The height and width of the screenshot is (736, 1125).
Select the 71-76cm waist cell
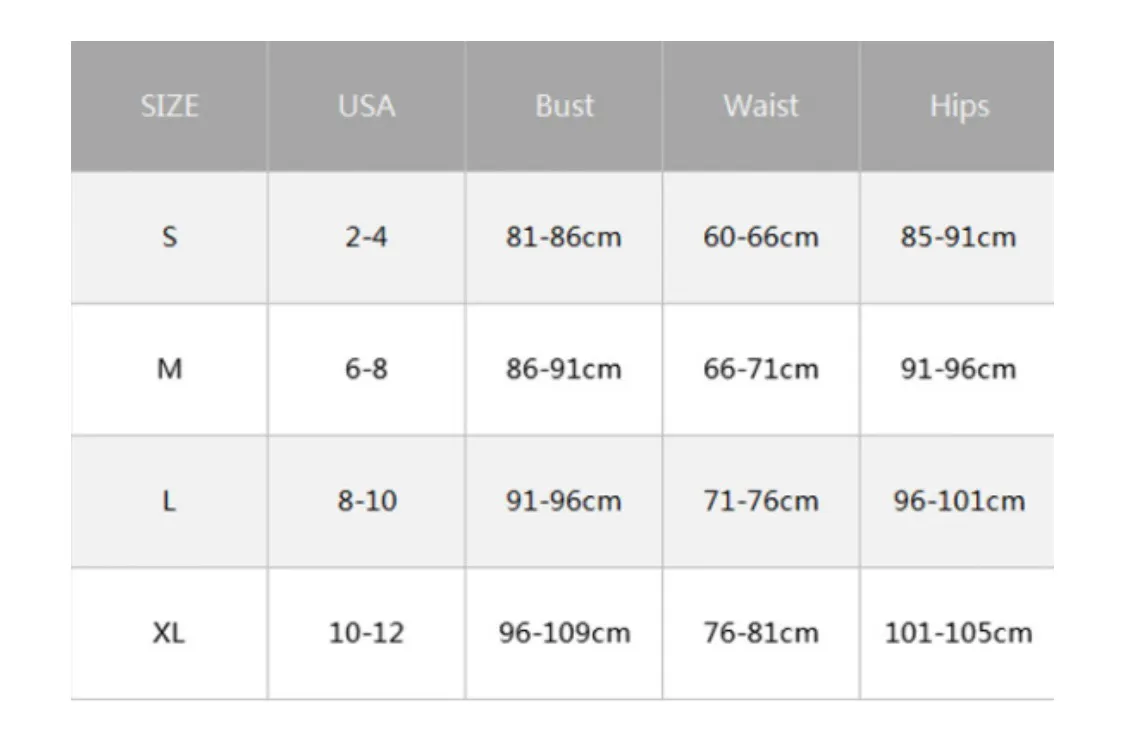point(761,501)
